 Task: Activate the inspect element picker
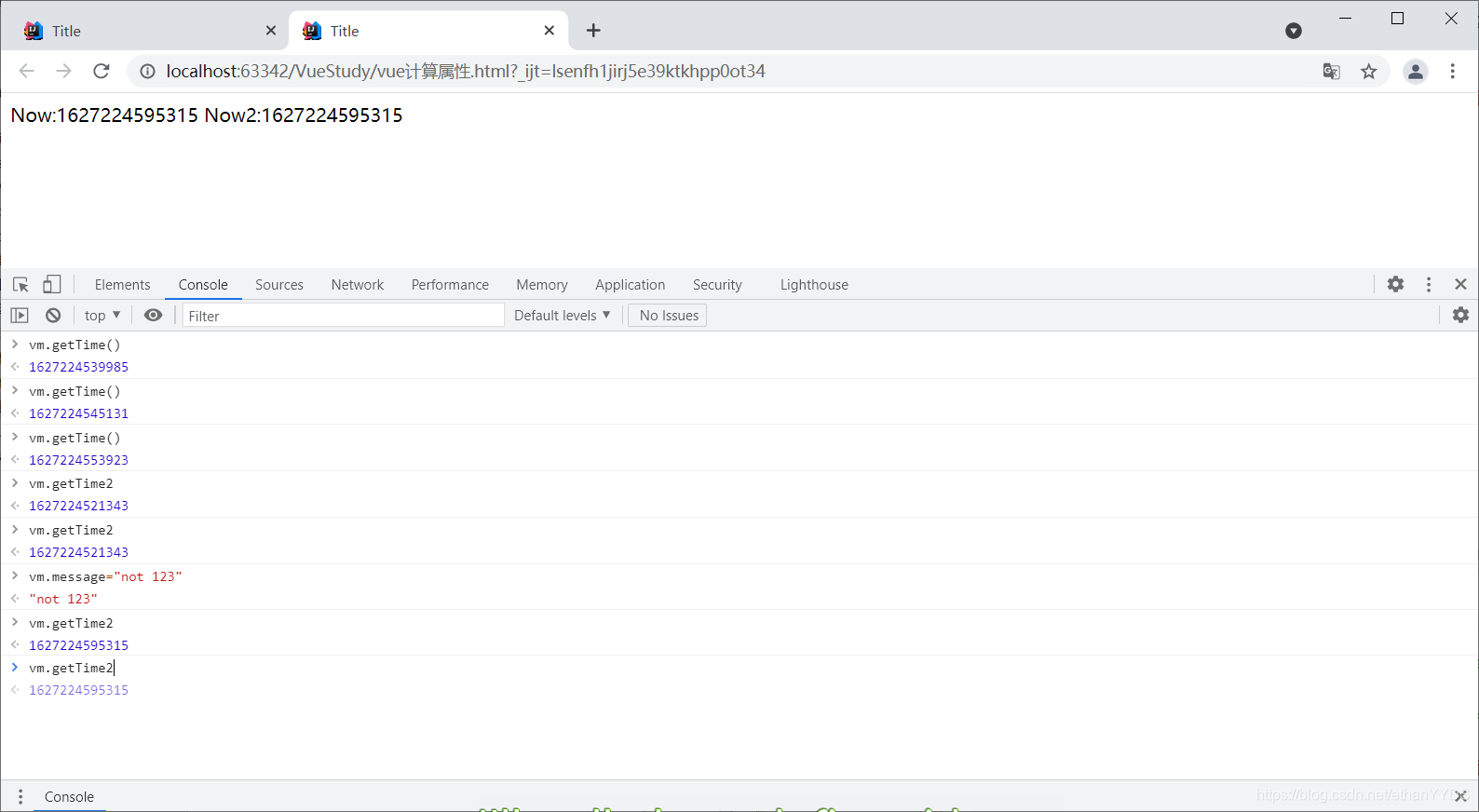click(x=20, y=285)
